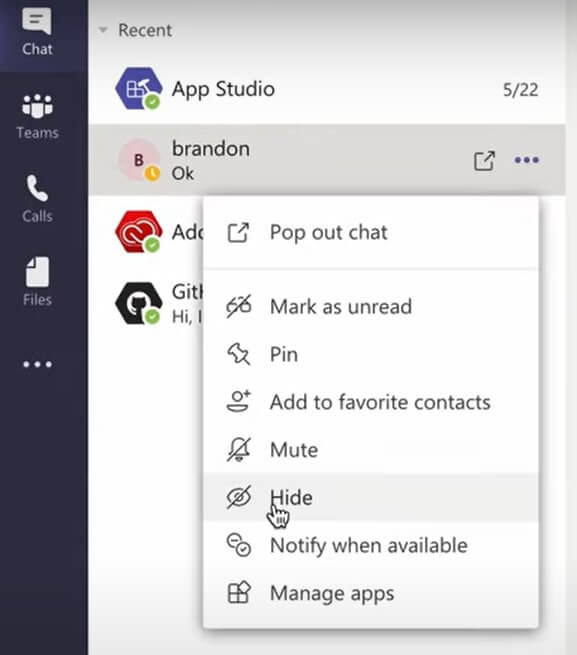Click the Manage apps grid icon
The height and width of the screenshot is (655, 577).
(239, 593)
